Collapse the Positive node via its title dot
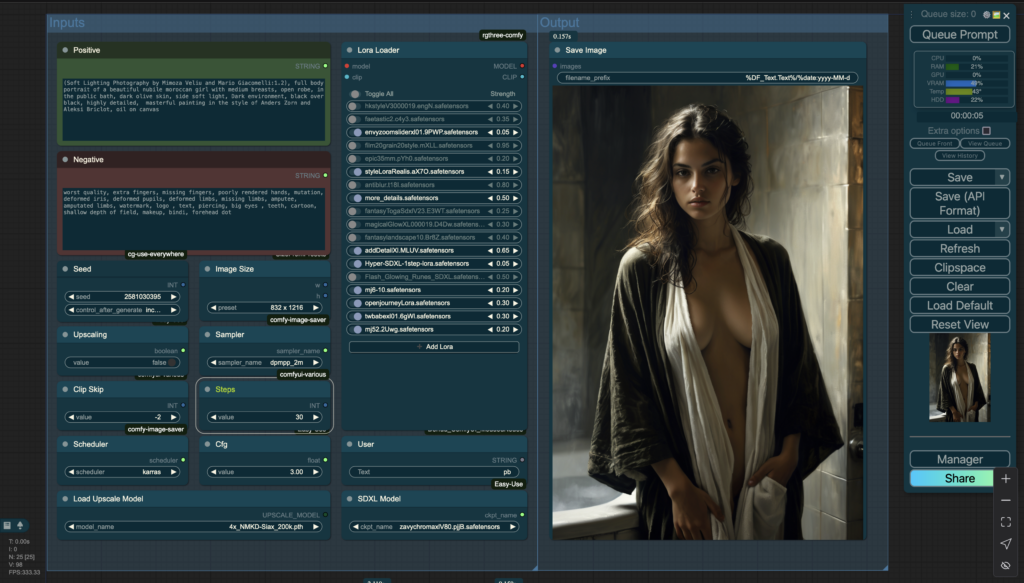1024x583 pixels. coord(65,50)
